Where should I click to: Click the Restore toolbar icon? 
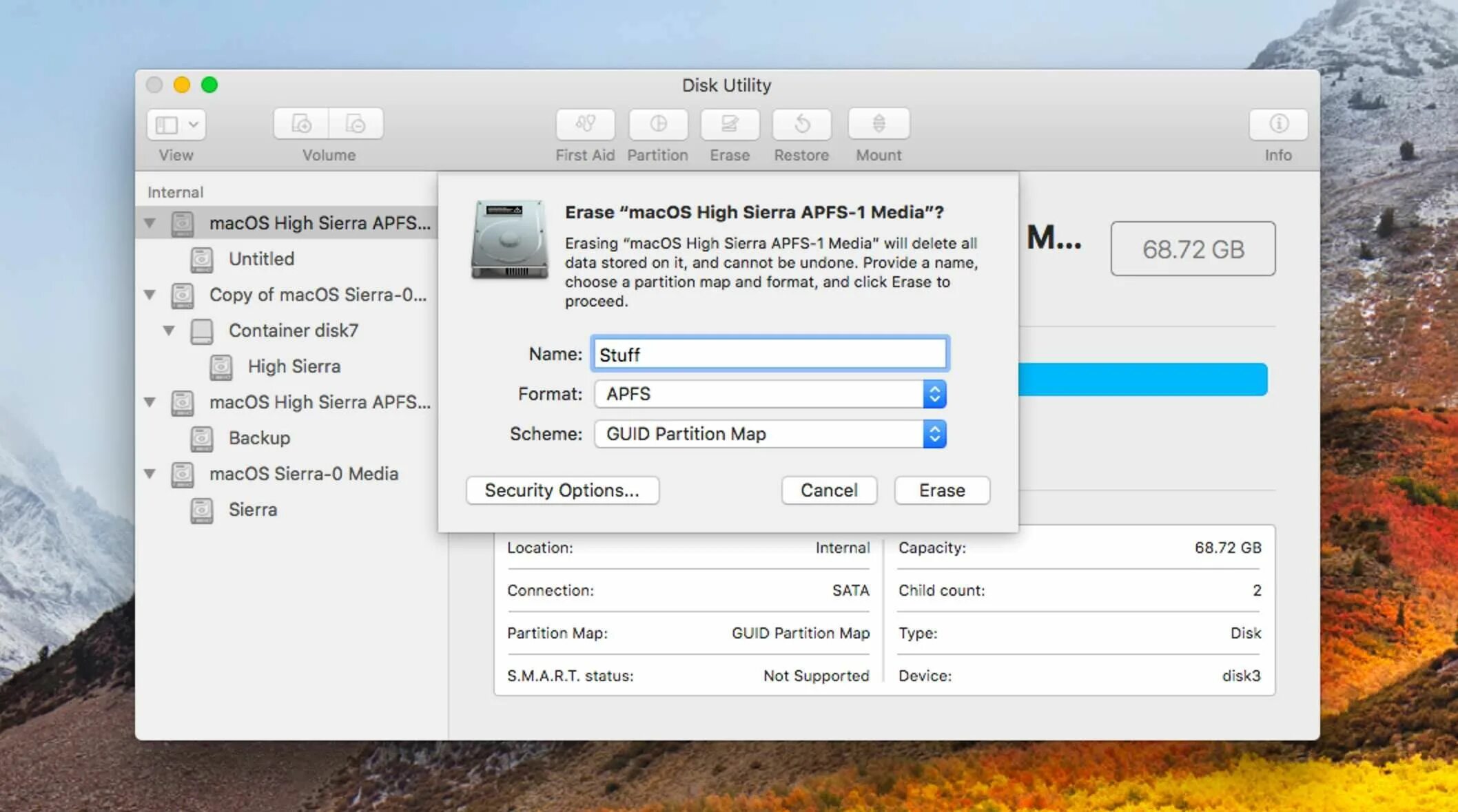801,124
